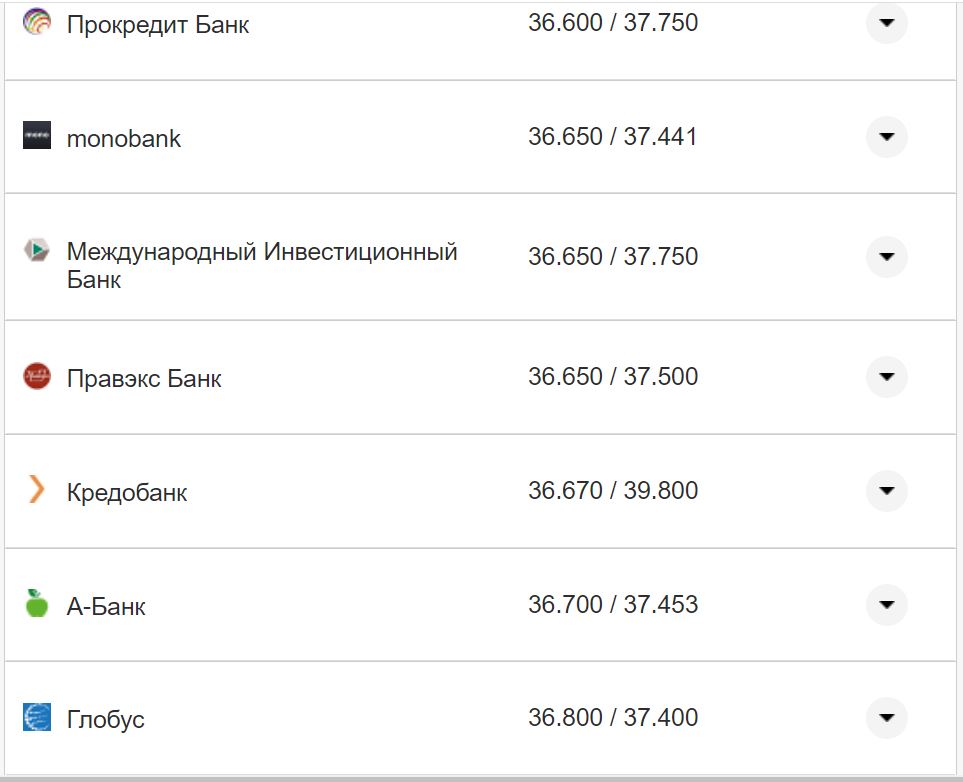
Task: Expand the Глобус rate details
Action: tap(886, 717)
